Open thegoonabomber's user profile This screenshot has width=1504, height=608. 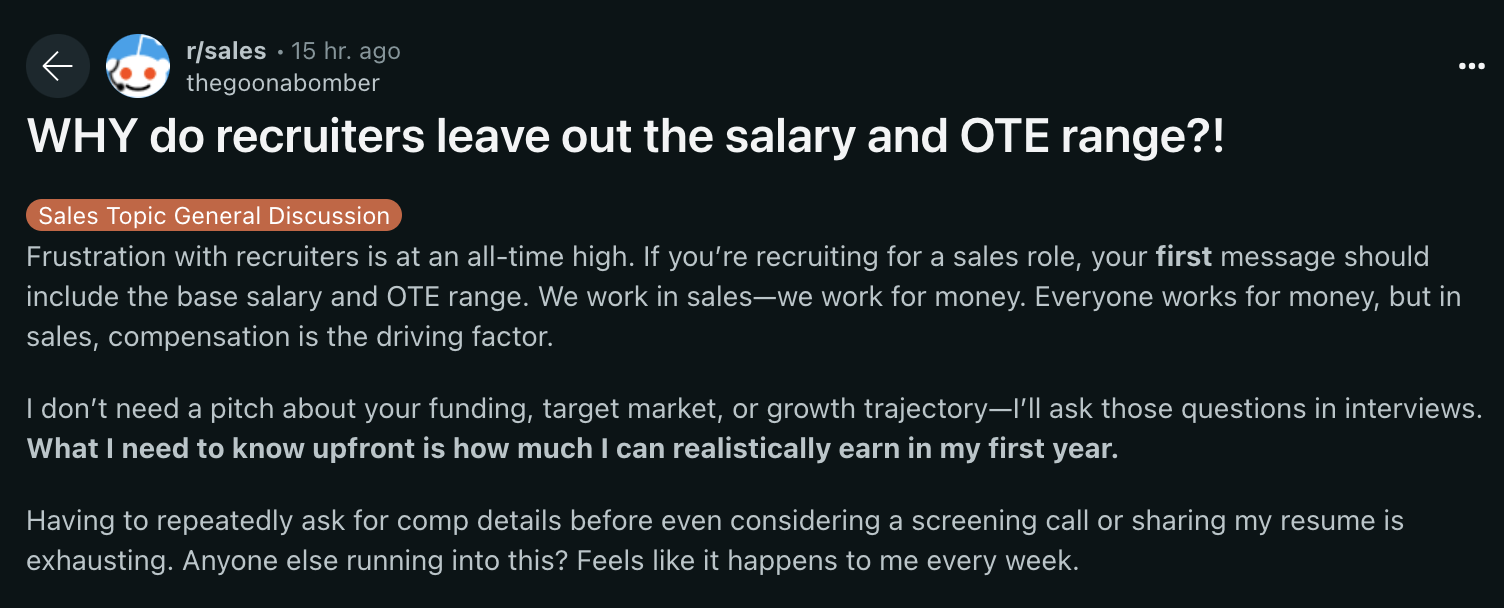click(283, 83)
